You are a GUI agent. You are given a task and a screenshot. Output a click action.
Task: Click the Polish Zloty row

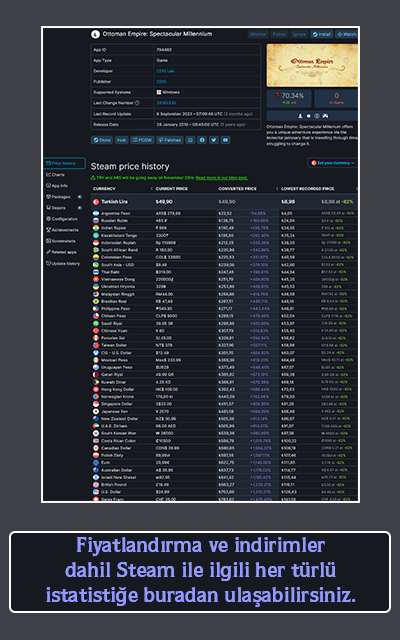[x=224, y=456]
